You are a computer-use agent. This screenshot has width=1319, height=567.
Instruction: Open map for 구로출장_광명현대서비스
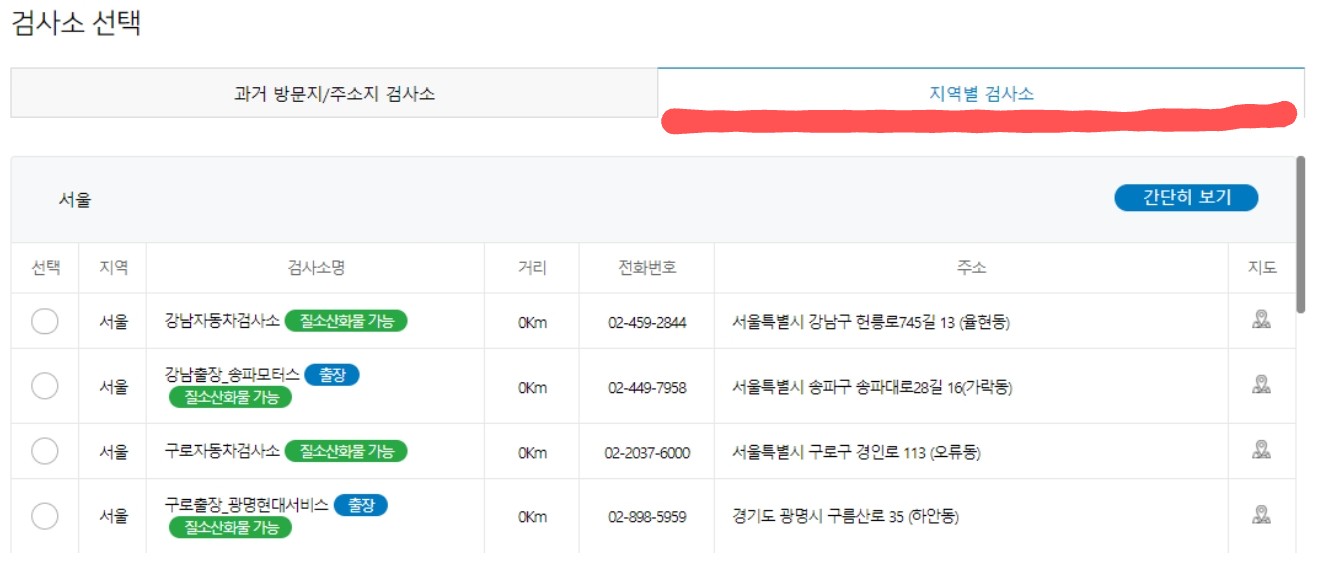coord(1261,515)
